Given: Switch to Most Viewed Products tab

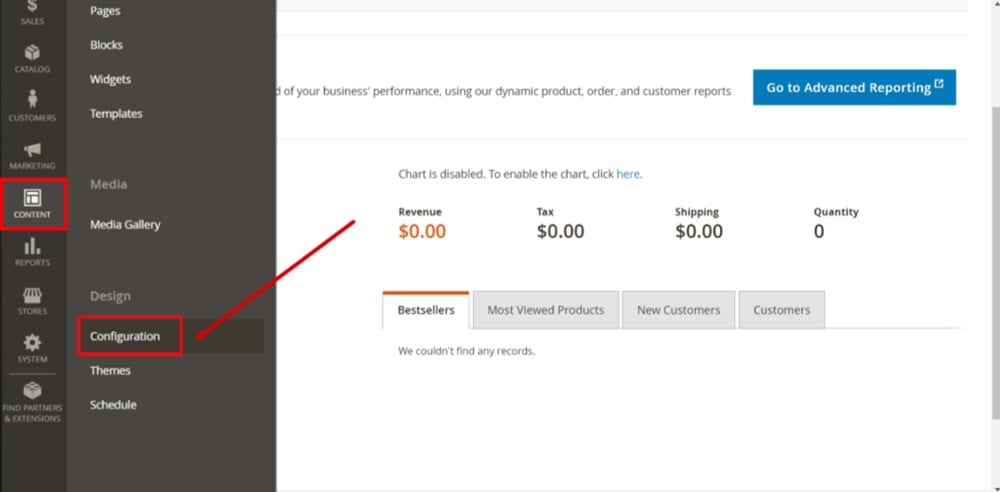Looking at the screenshot, I should (x=545, y=310).
